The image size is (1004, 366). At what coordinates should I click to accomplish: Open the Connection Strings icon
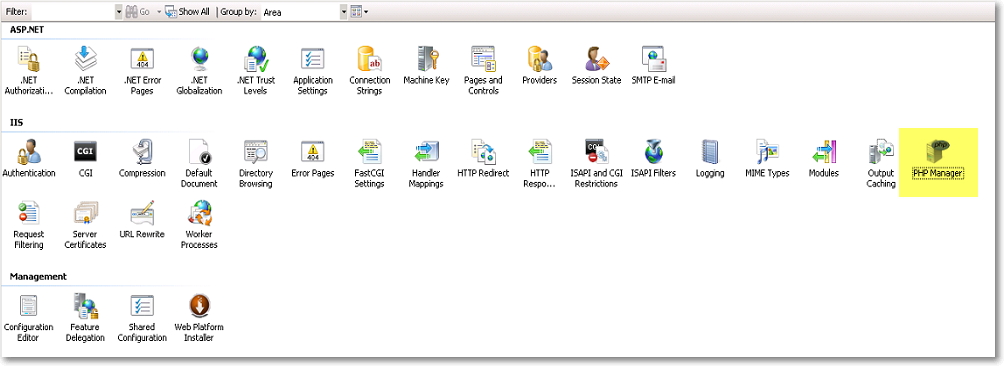click(369, 71)
